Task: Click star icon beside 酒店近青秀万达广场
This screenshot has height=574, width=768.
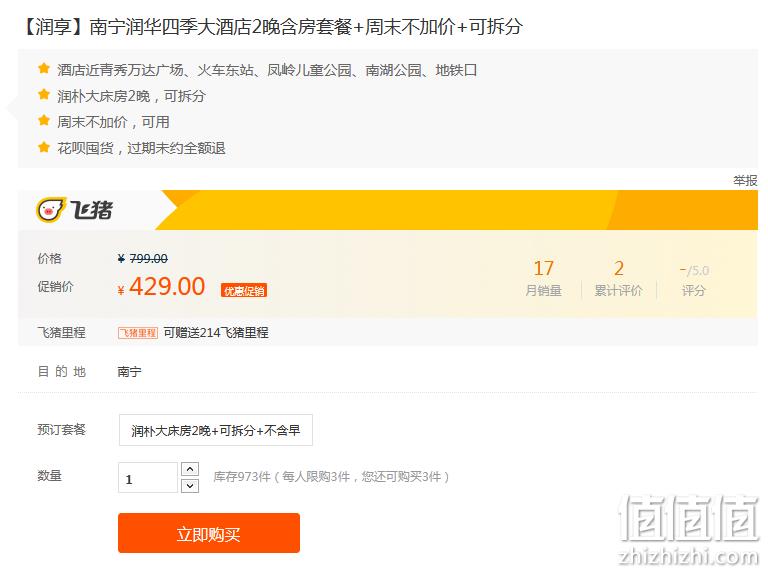Action: [44, 68]
